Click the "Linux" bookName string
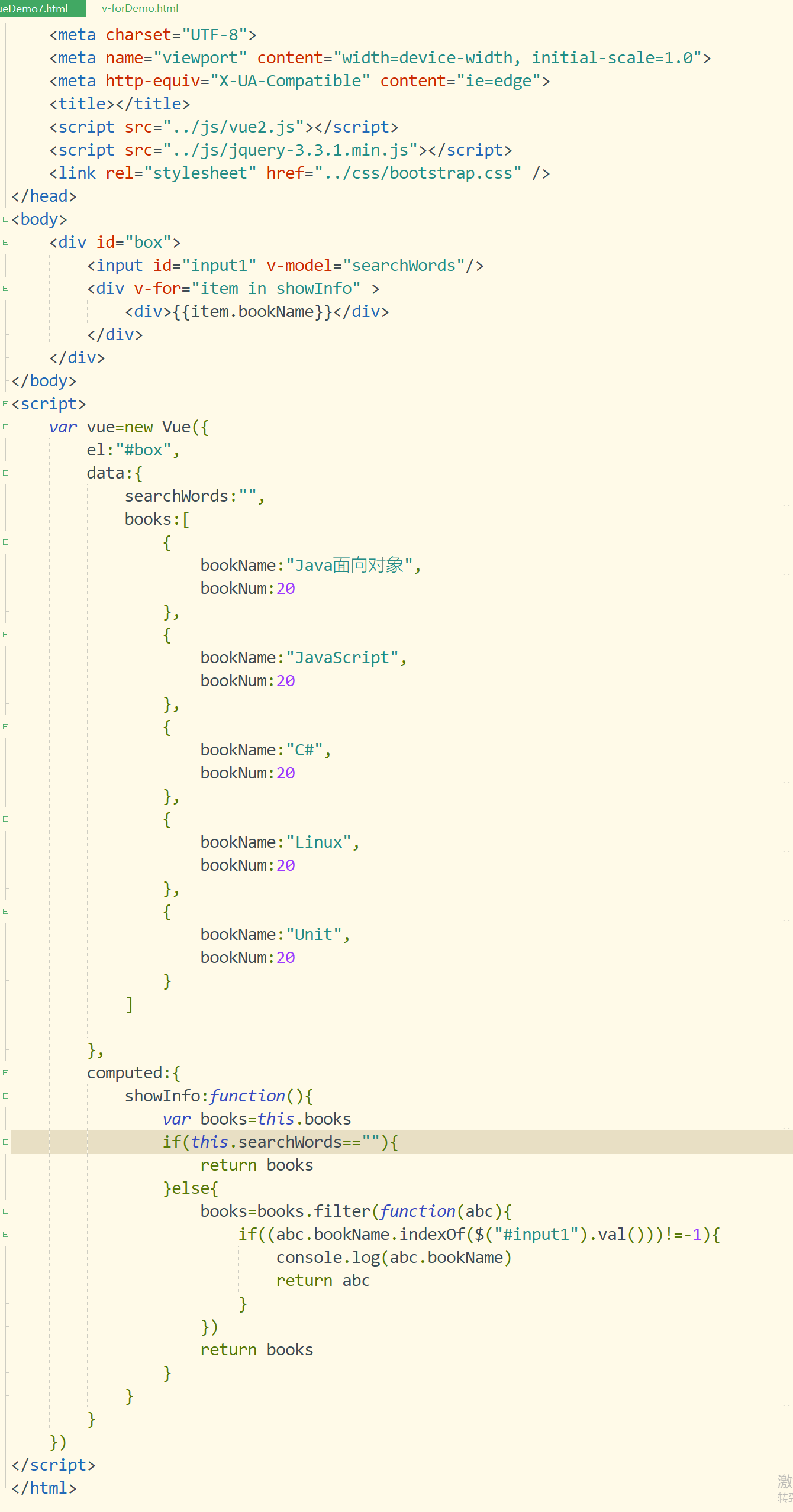The height and width of the screenshot is (1512, 793). coord(318,842)
